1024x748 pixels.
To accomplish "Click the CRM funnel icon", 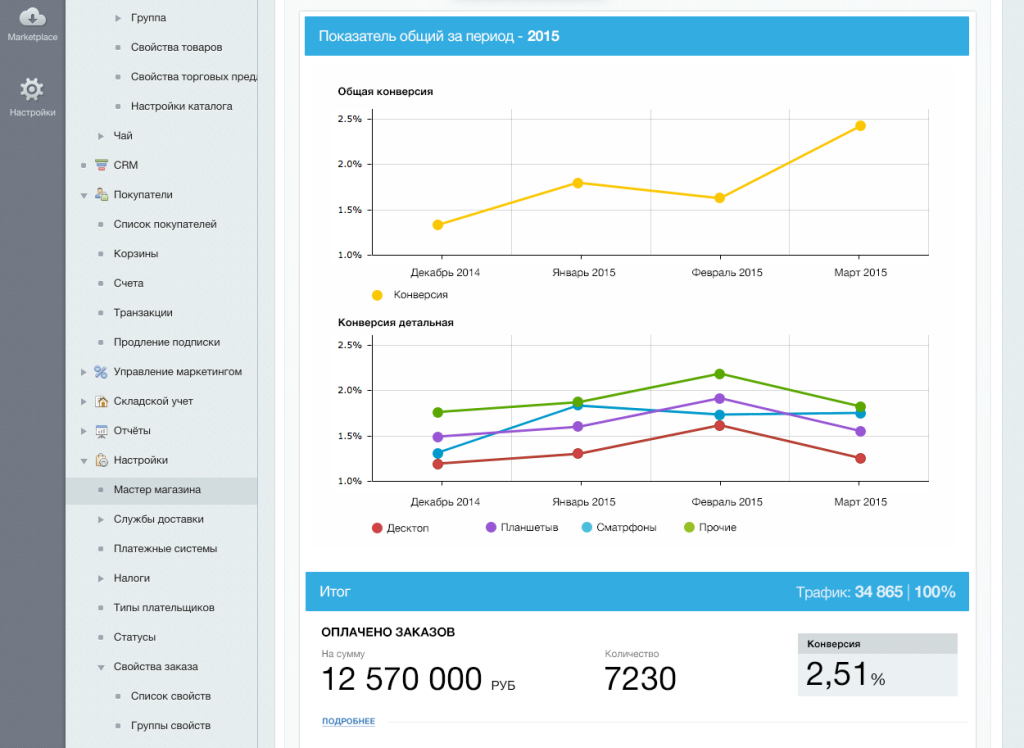I will point(101,165).
